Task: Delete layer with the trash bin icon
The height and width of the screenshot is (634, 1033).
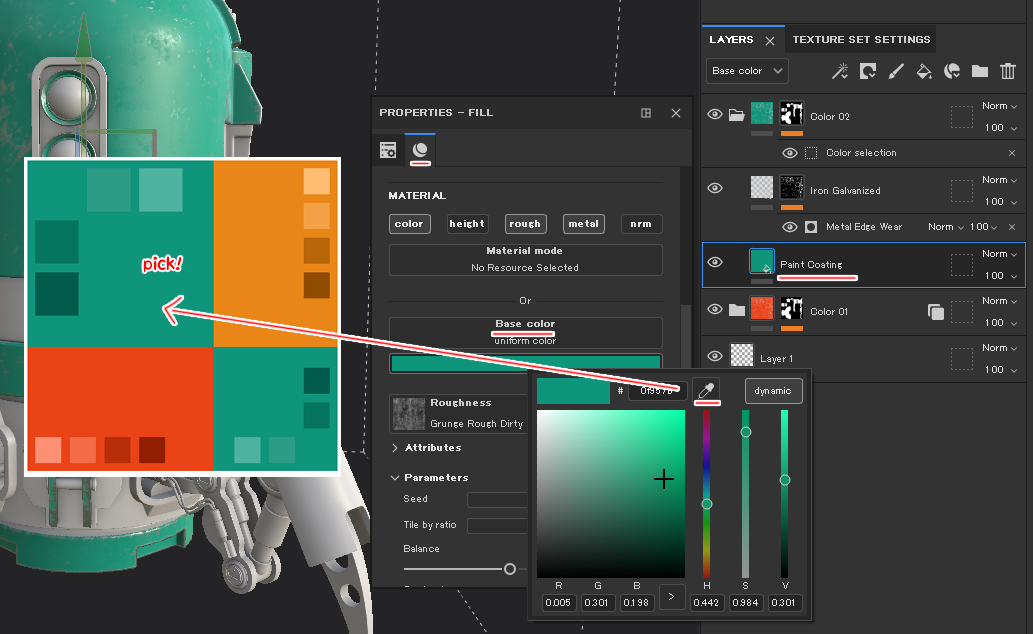Action: [x=1008, y=71]
